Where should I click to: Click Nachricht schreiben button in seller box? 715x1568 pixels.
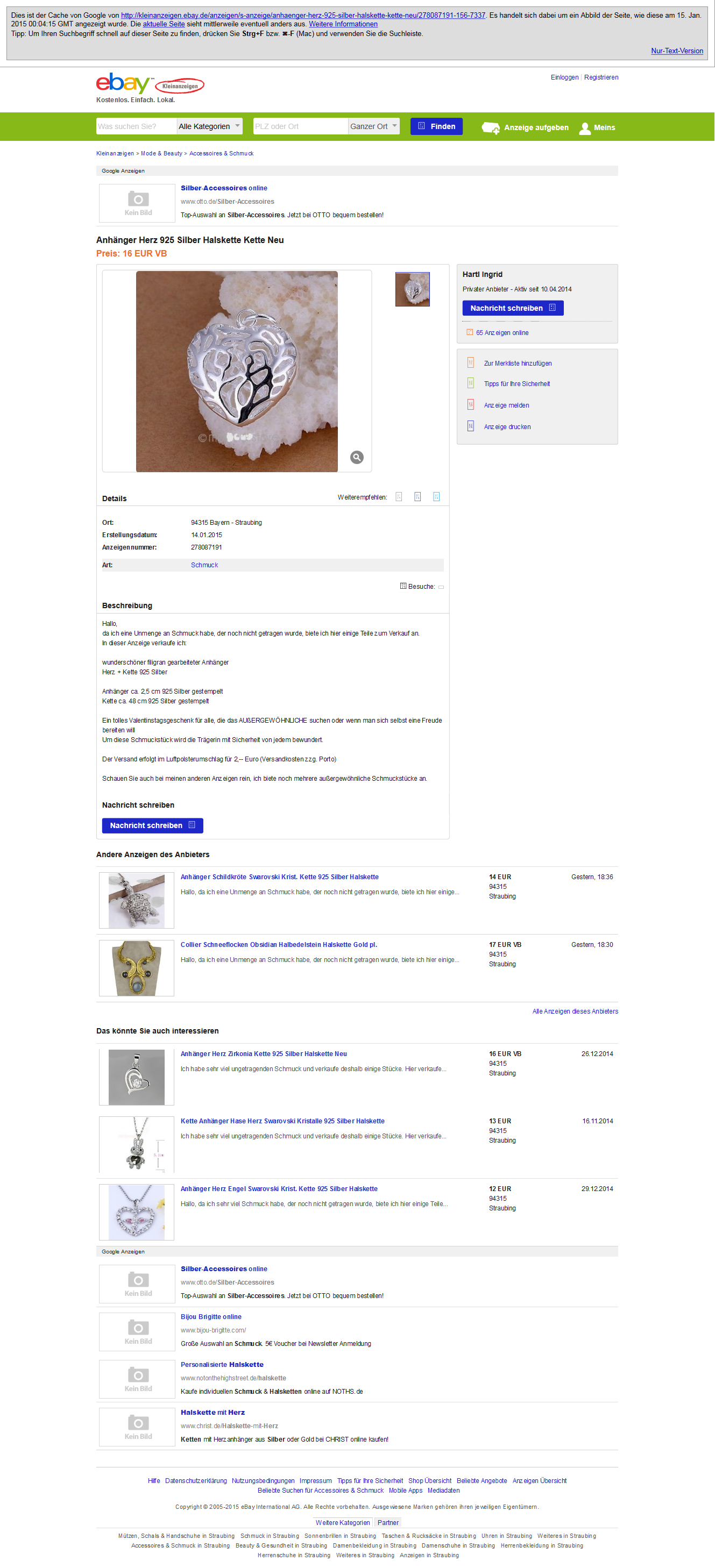513,308
